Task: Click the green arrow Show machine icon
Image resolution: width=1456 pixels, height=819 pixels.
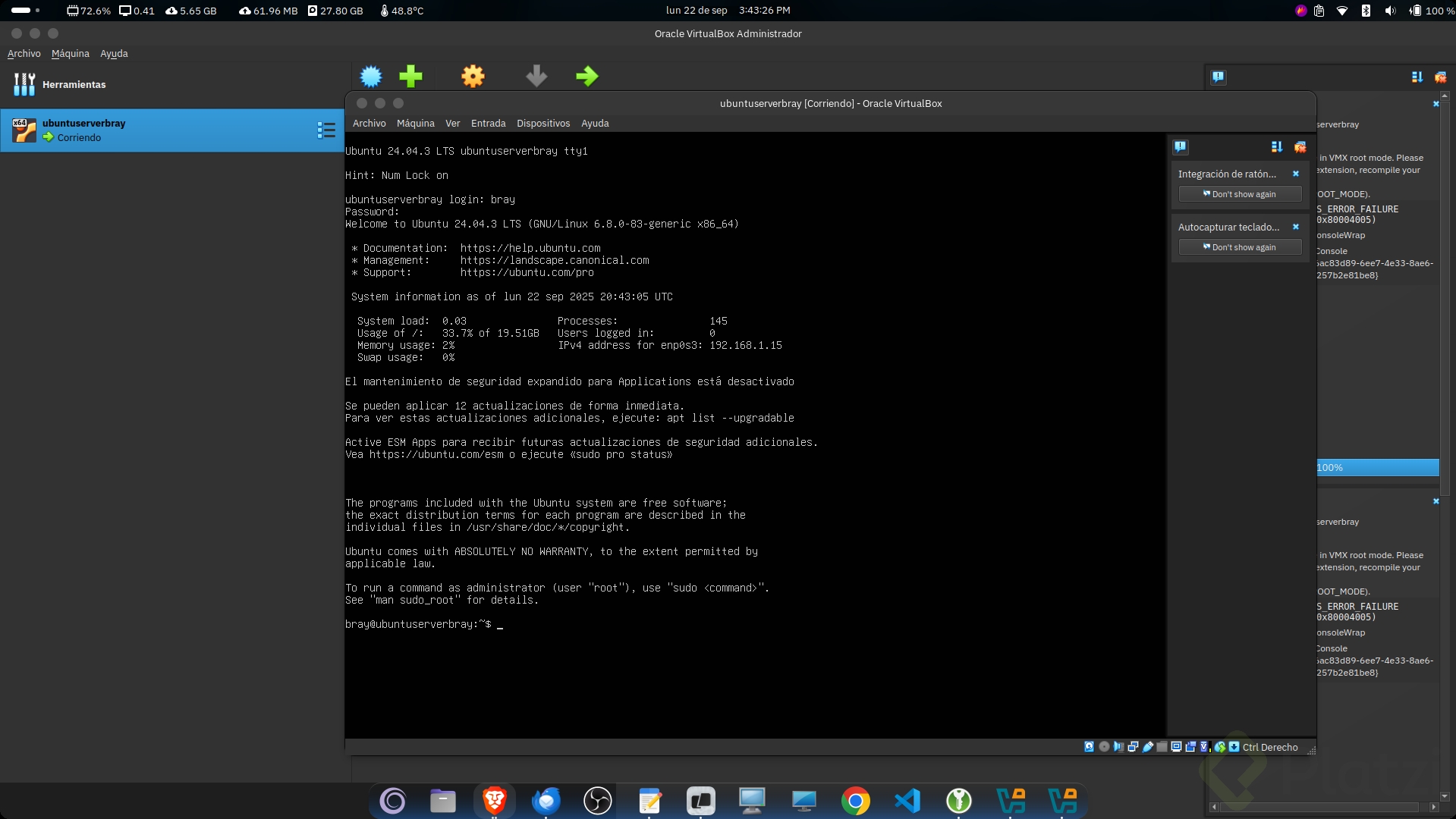Action: [586, 76]
